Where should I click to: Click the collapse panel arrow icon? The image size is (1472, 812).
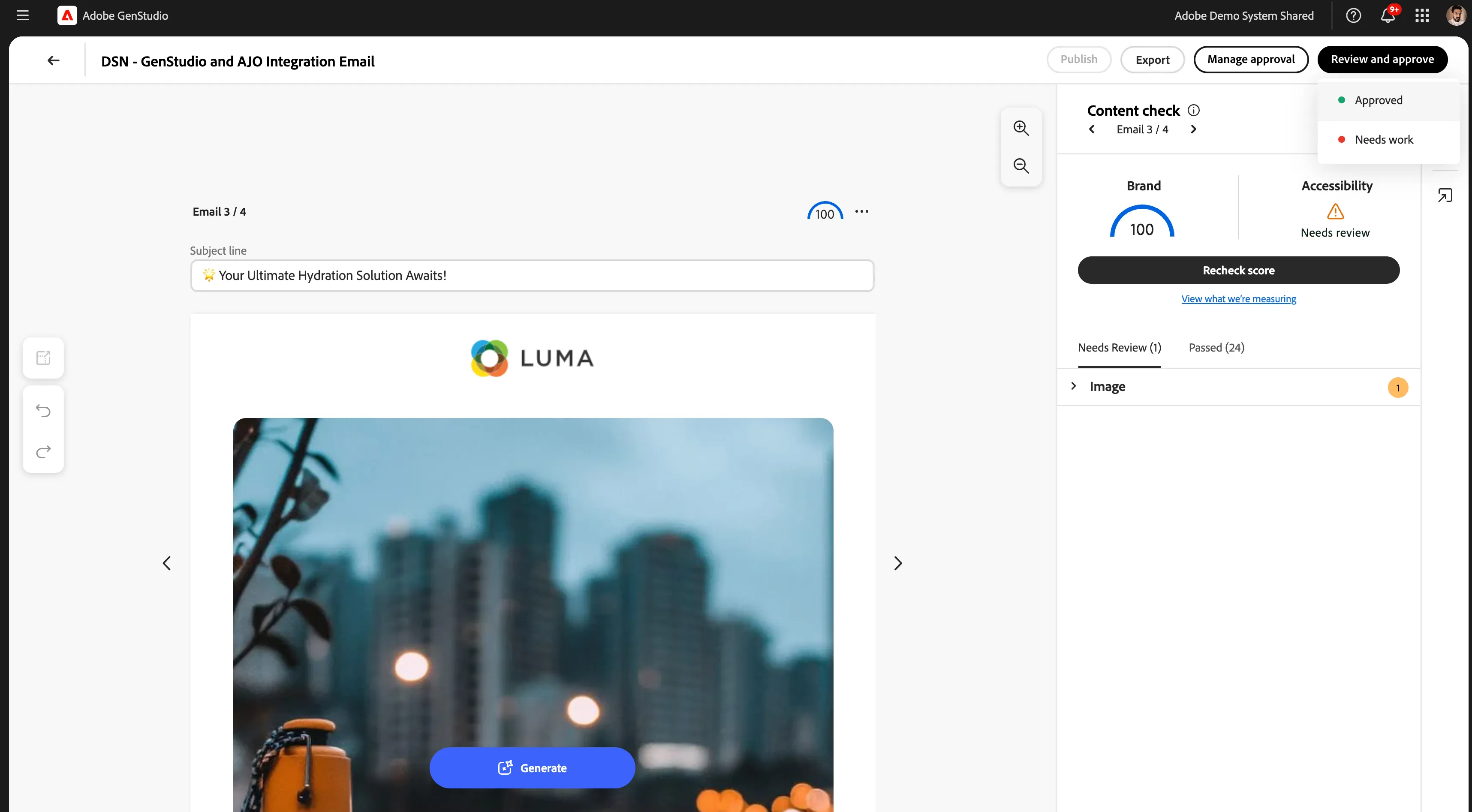(1445, 195)
